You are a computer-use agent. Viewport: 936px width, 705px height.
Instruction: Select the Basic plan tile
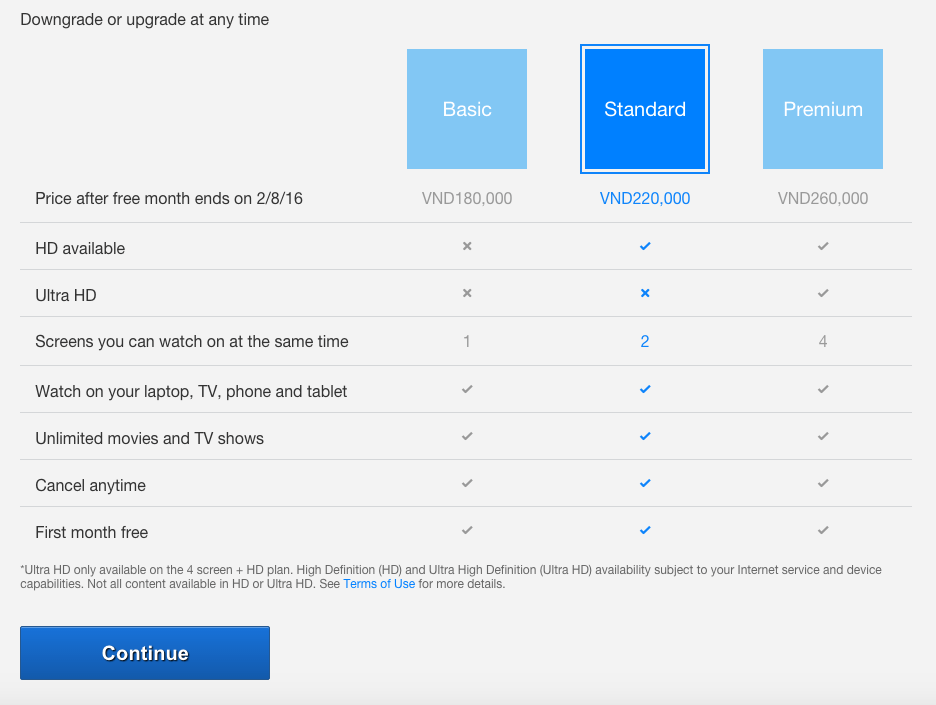pyautogui.click(x=467, y=109)
